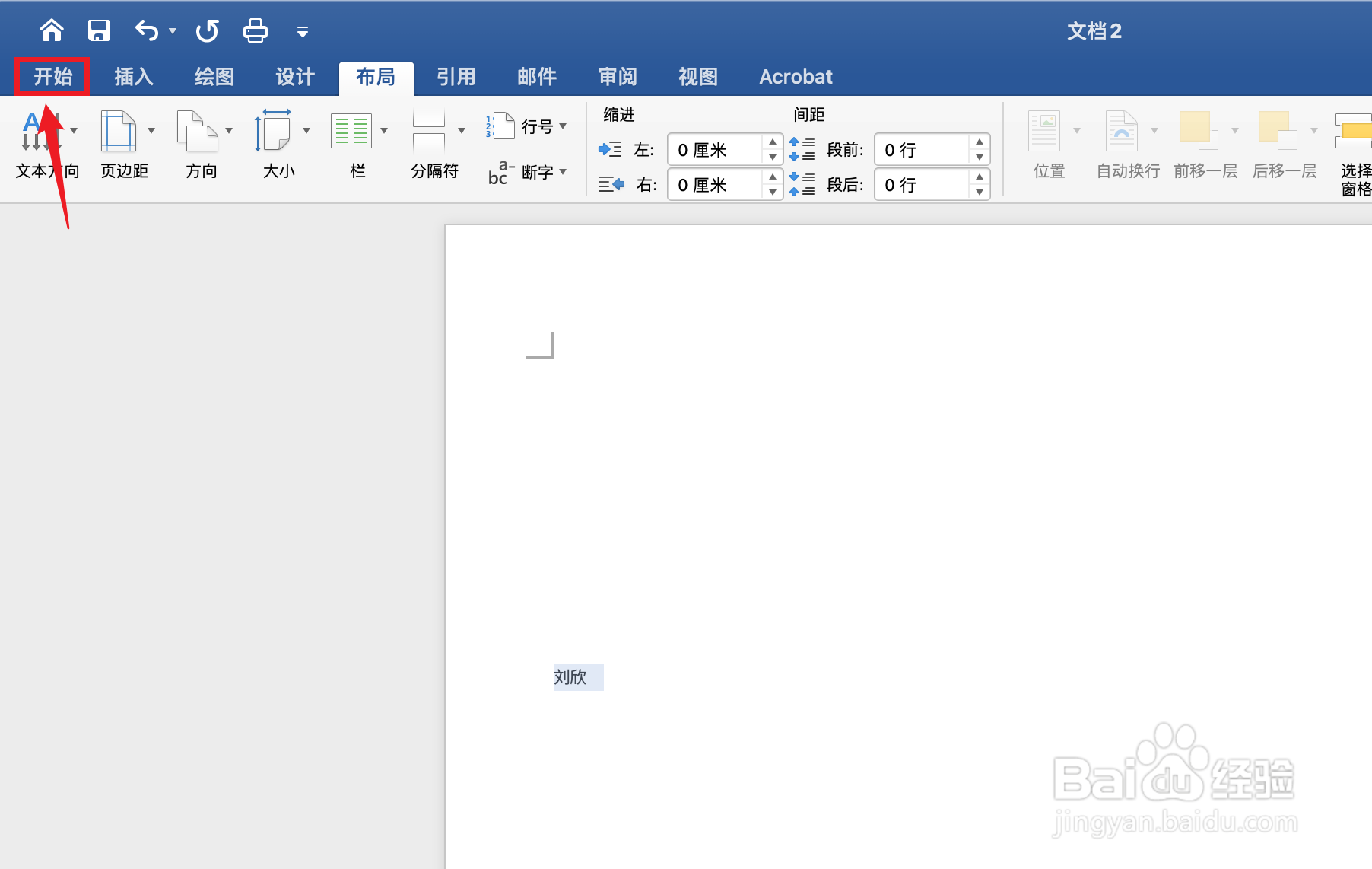Increase right indent with up stepper
The image size is (1372, 869).
[773, 177]
